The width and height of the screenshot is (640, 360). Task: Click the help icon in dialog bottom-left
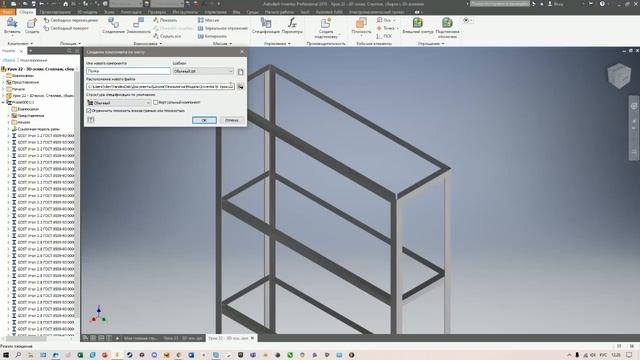(91, 120)
